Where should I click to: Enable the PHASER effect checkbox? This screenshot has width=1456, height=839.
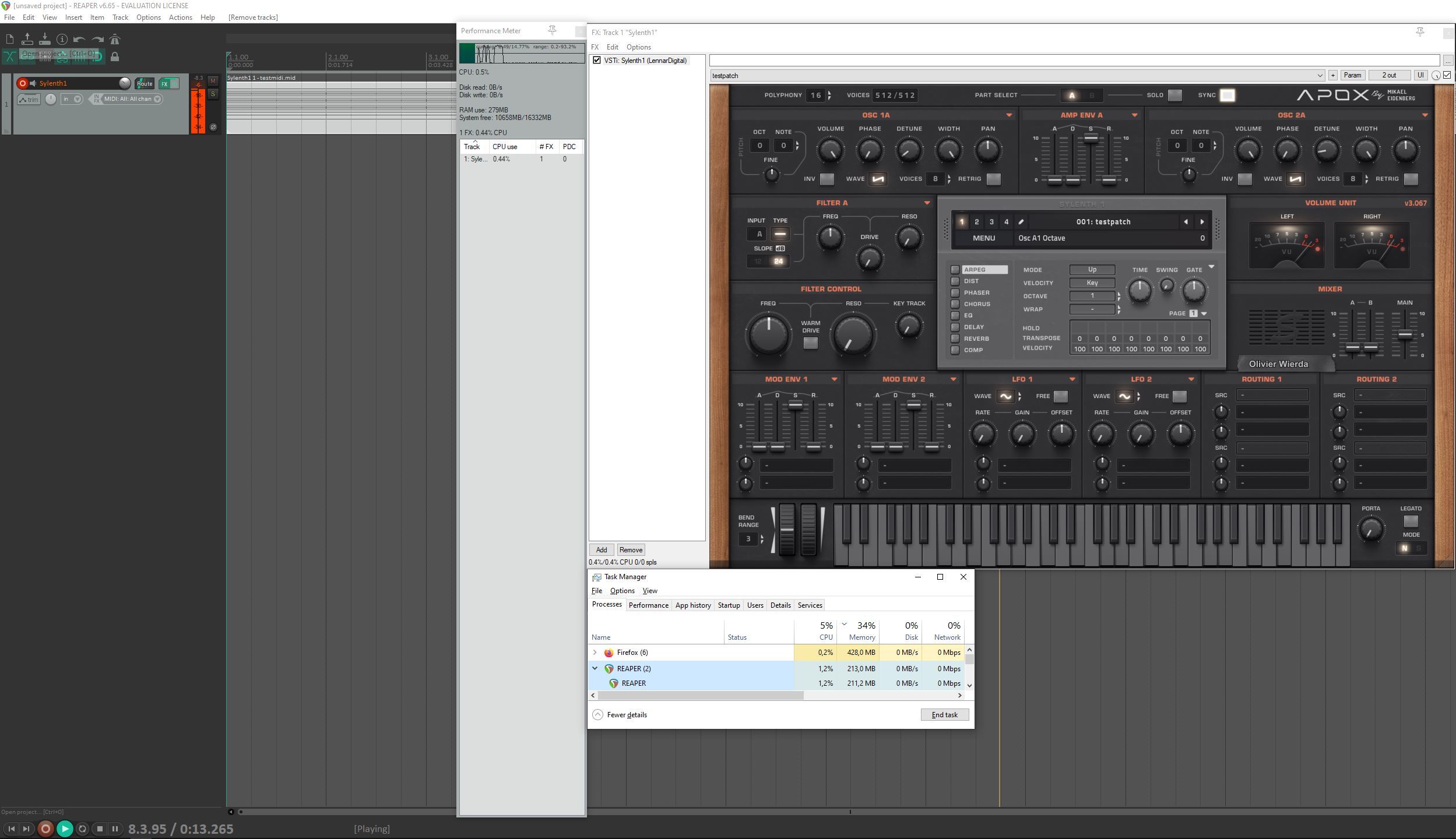click(x=955, y=292)
